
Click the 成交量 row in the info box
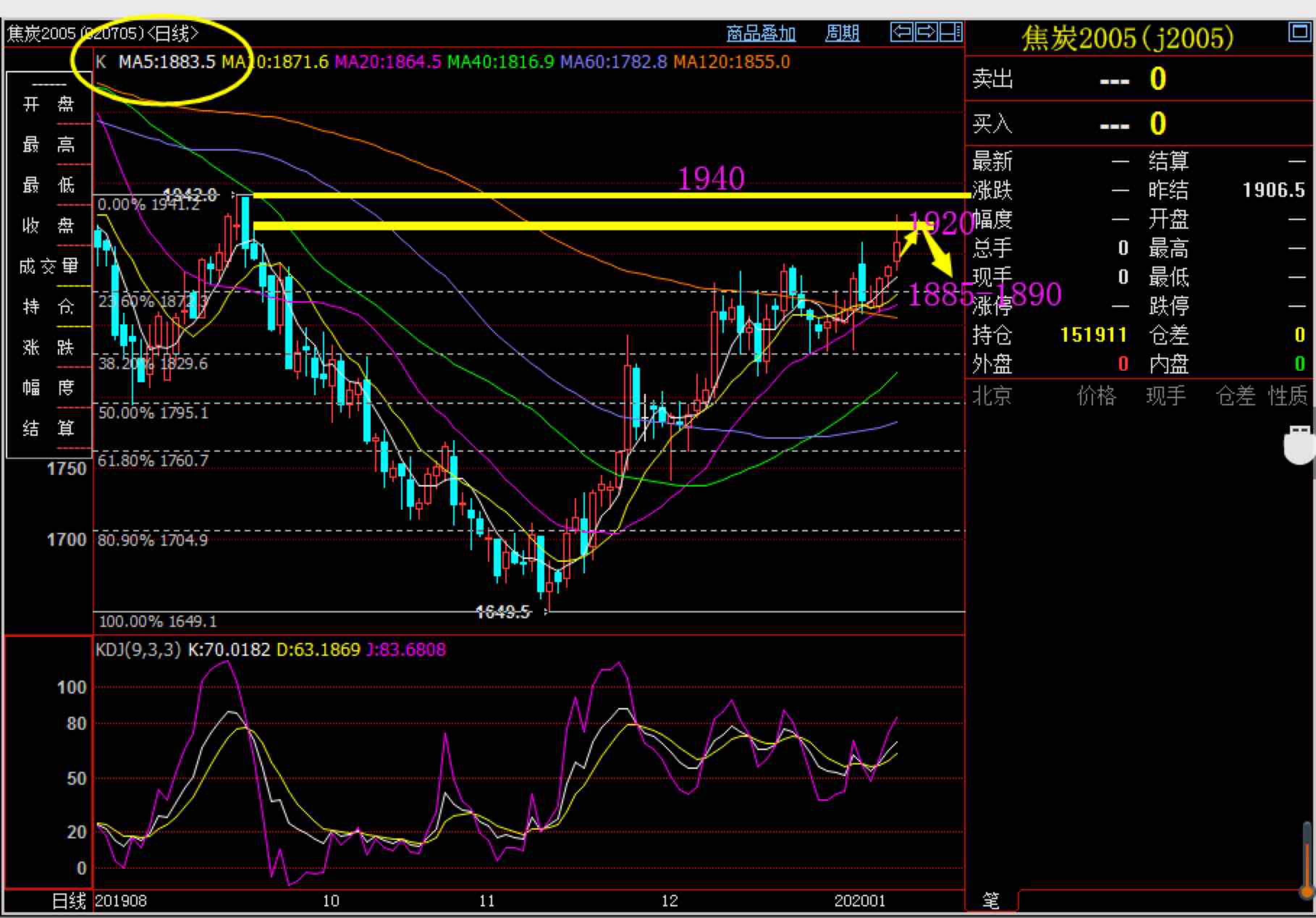click(x=49, y=266)
